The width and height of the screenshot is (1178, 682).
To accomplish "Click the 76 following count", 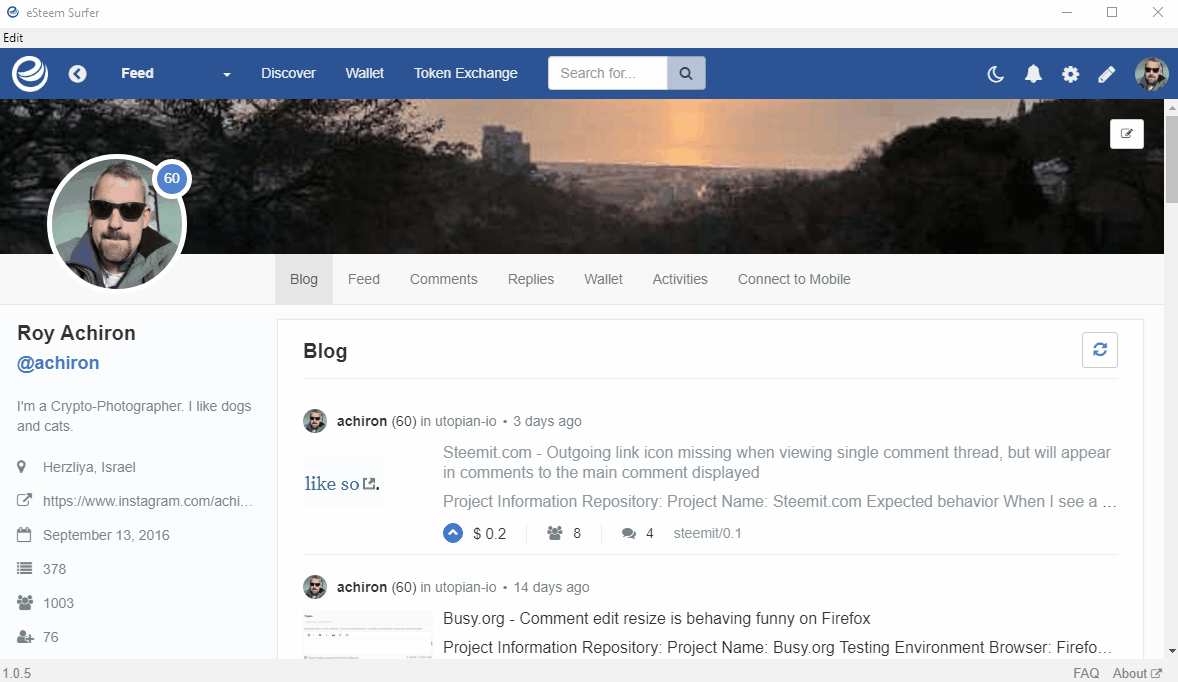I will pyautogui.click(x=50, y=637).
